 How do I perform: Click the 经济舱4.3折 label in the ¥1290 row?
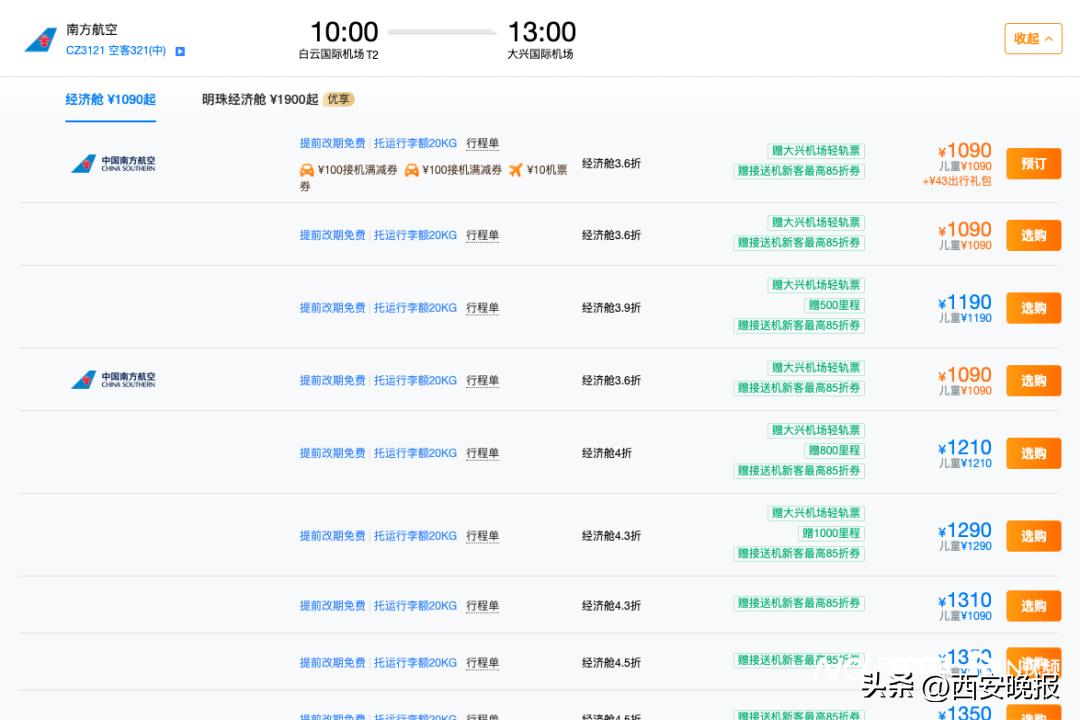tap(611, 536)
